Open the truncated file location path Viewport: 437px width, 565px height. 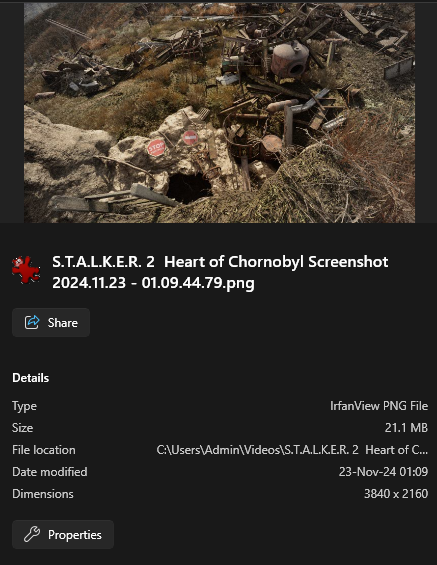292,450
